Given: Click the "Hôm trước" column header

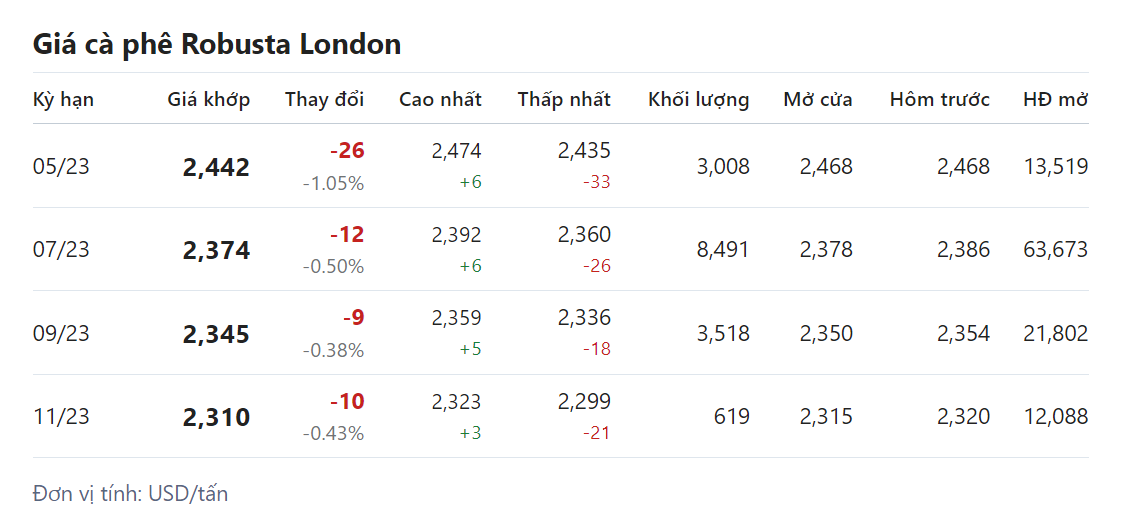Looking at the screenshot, I should pyautogui.click(x=939, y=99).
